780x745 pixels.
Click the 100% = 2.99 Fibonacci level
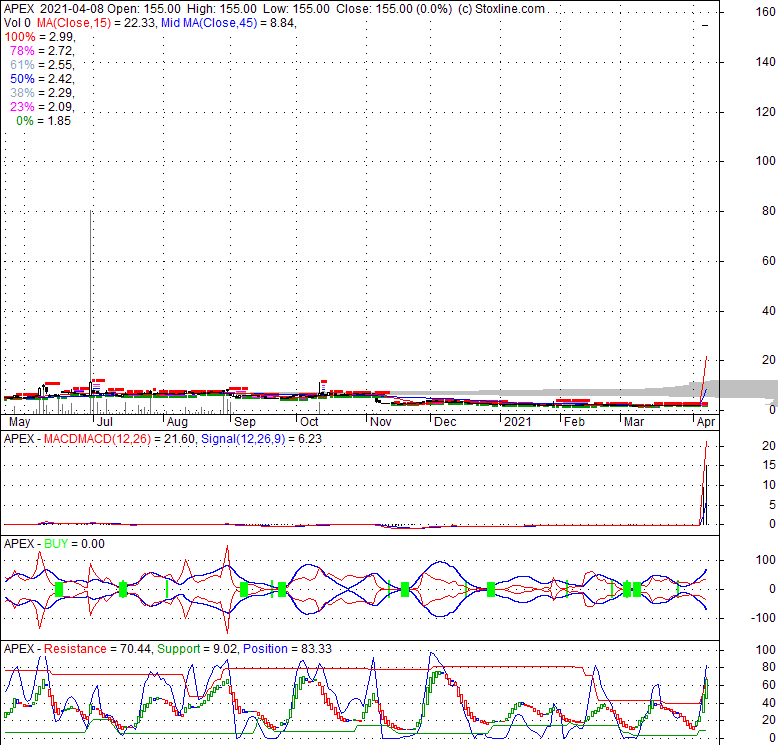(x=39, y=37)
